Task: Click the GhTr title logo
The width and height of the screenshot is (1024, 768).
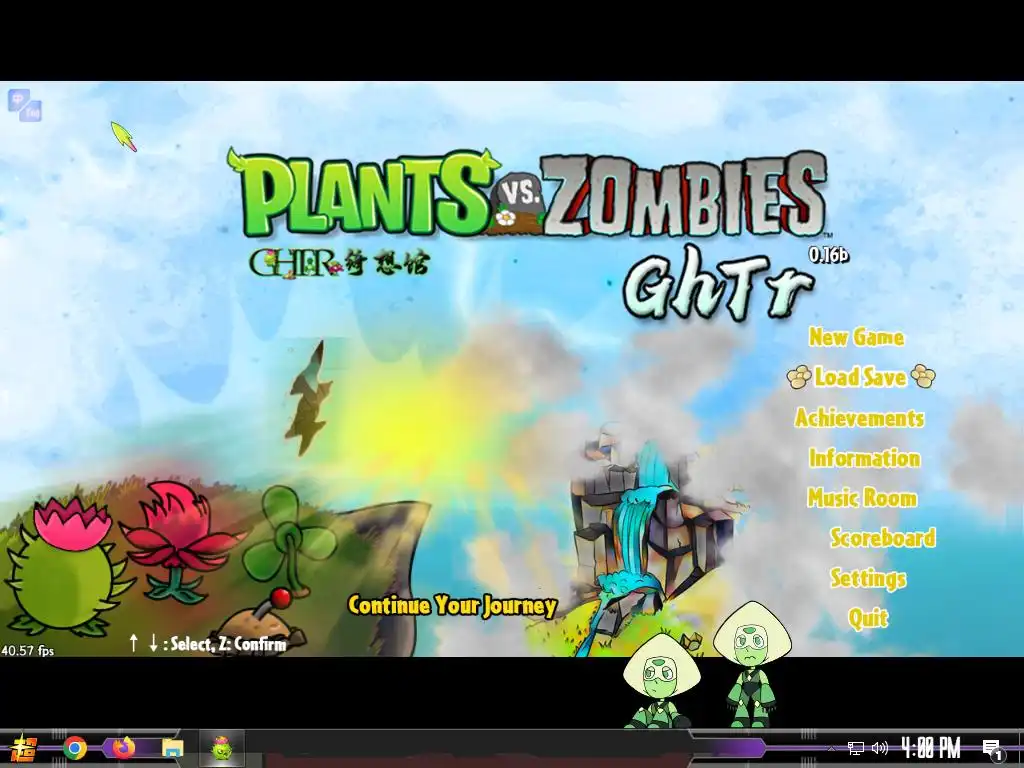Action: click(718, 285)
